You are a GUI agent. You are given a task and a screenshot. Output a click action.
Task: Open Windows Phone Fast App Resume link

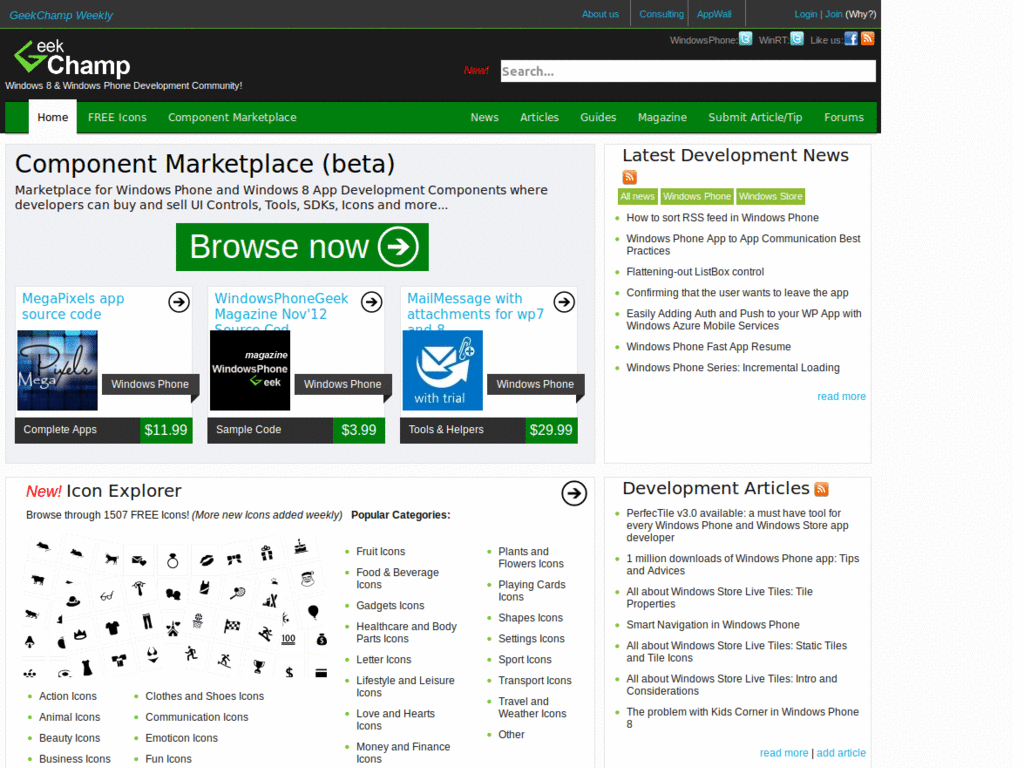709,347
